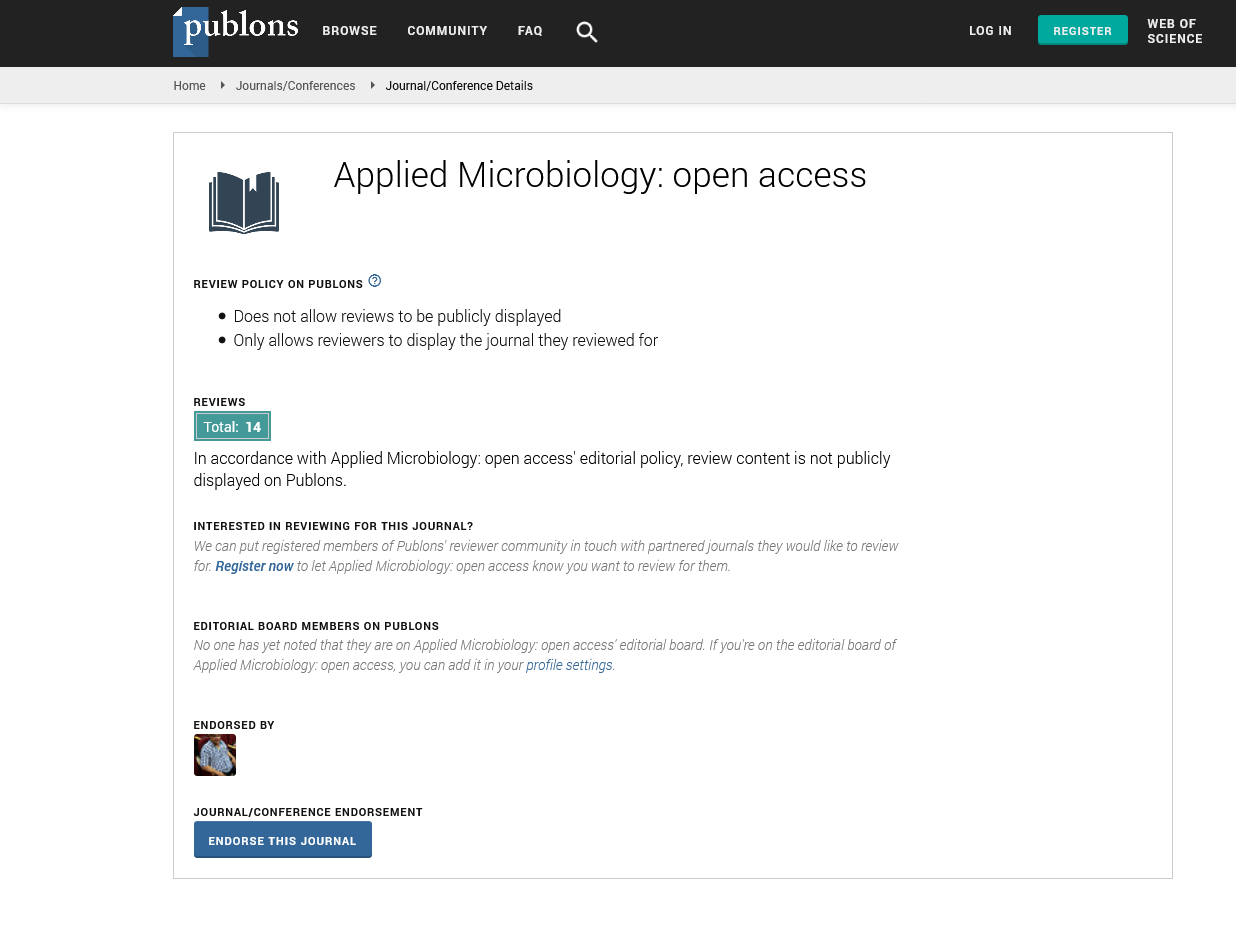Follow the "Register now" link

254,566
